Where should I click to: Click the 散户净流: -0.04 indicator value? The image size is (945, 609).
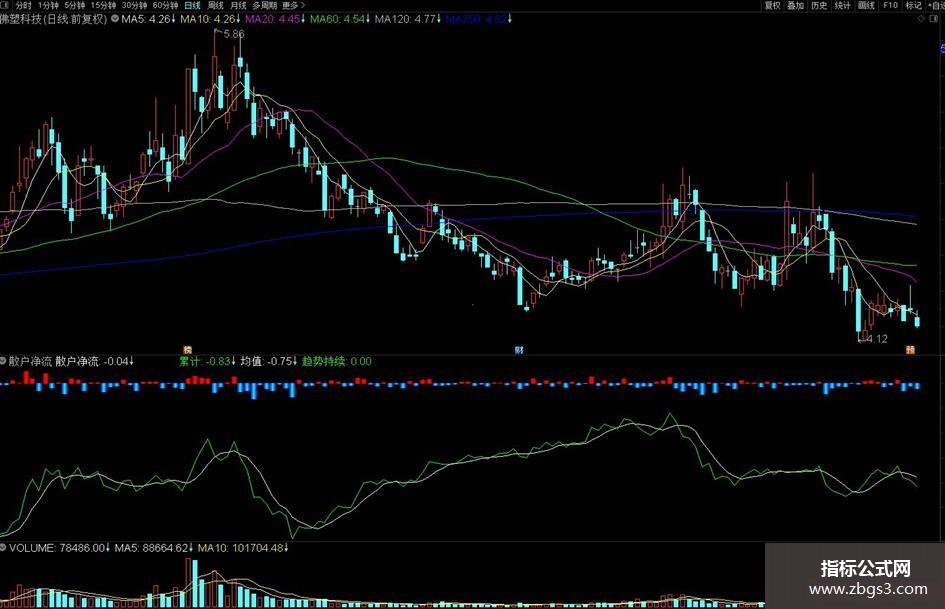pyautogui.click(x=95, y=361)
